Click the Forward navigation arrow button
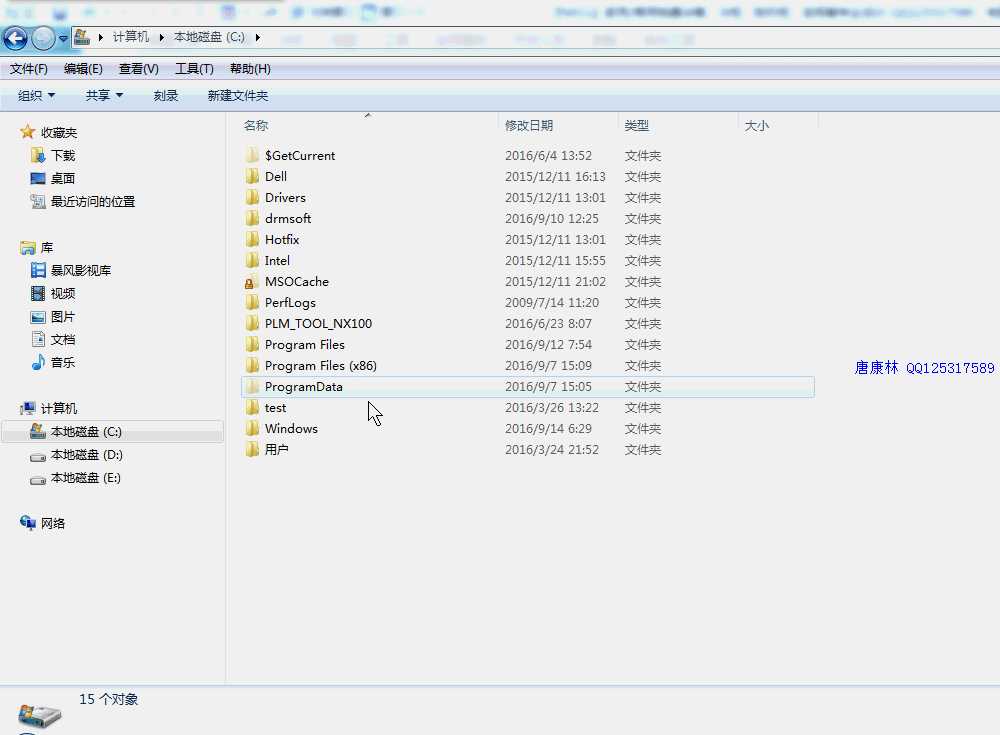The width and height of the screenshot is (1000, 735). click(43, 39)
